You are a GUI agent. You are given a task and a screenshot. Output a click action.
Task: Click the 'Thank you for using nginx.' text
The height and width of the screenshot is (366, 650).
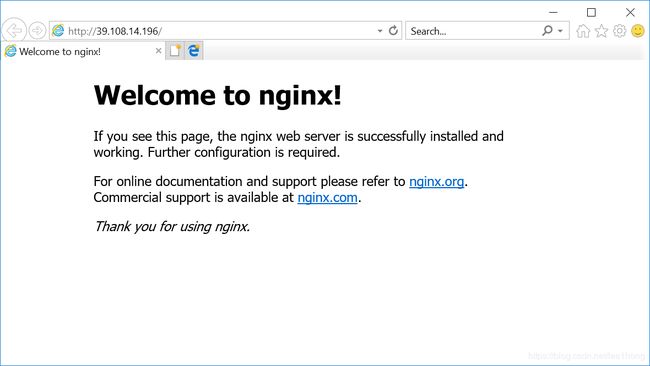(172, 226)
